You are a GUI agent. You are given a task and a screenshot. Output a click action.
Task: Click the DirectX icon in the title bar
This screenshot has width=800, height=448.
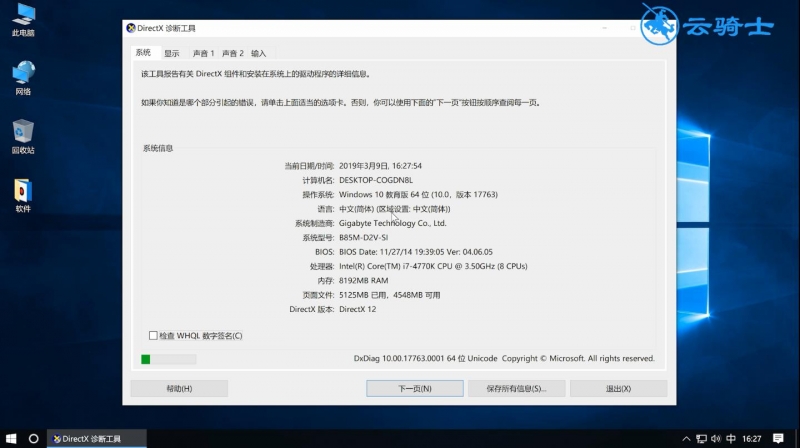131,28
